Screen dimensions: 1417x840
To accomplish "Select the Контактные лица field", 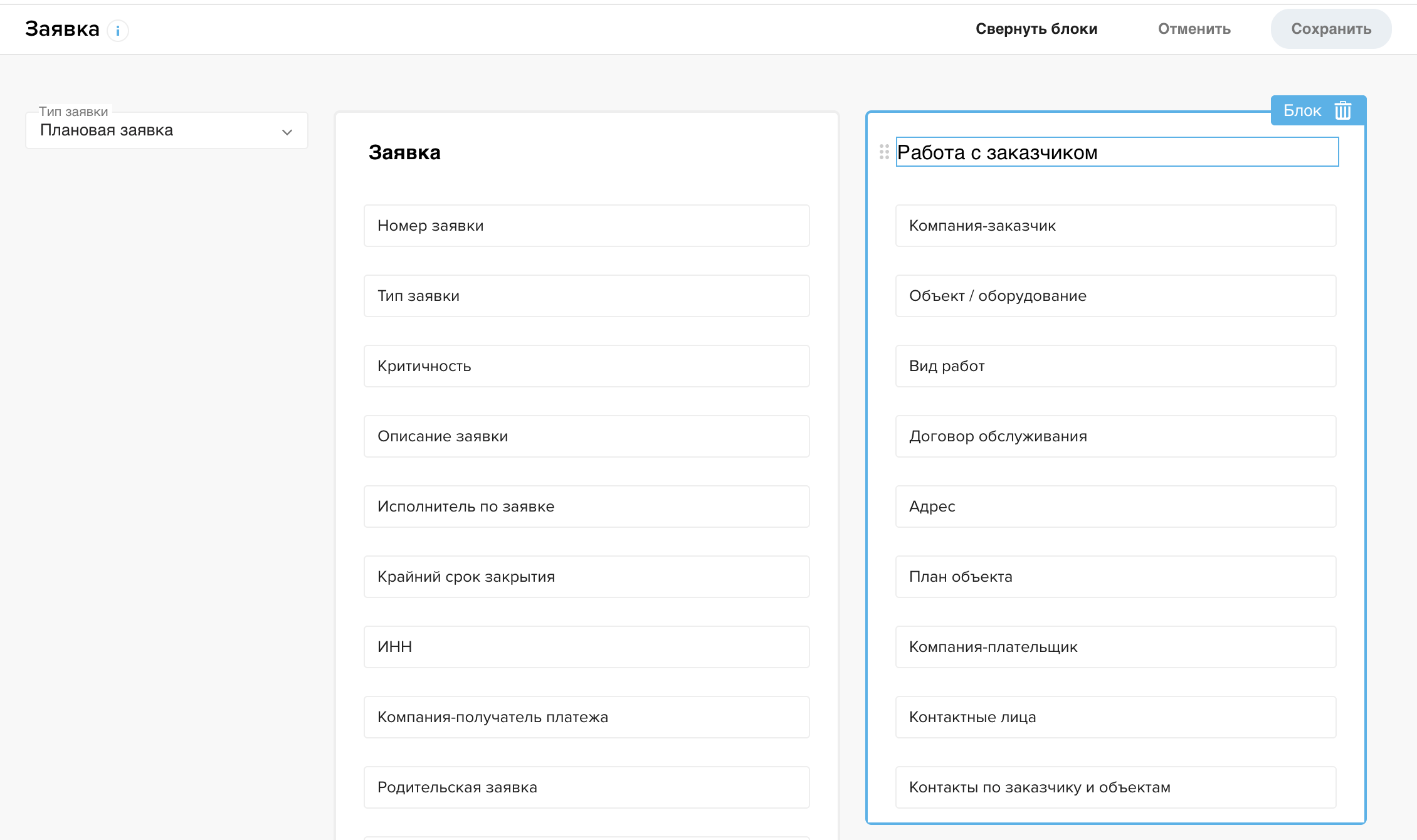I will coord(1115,717).
